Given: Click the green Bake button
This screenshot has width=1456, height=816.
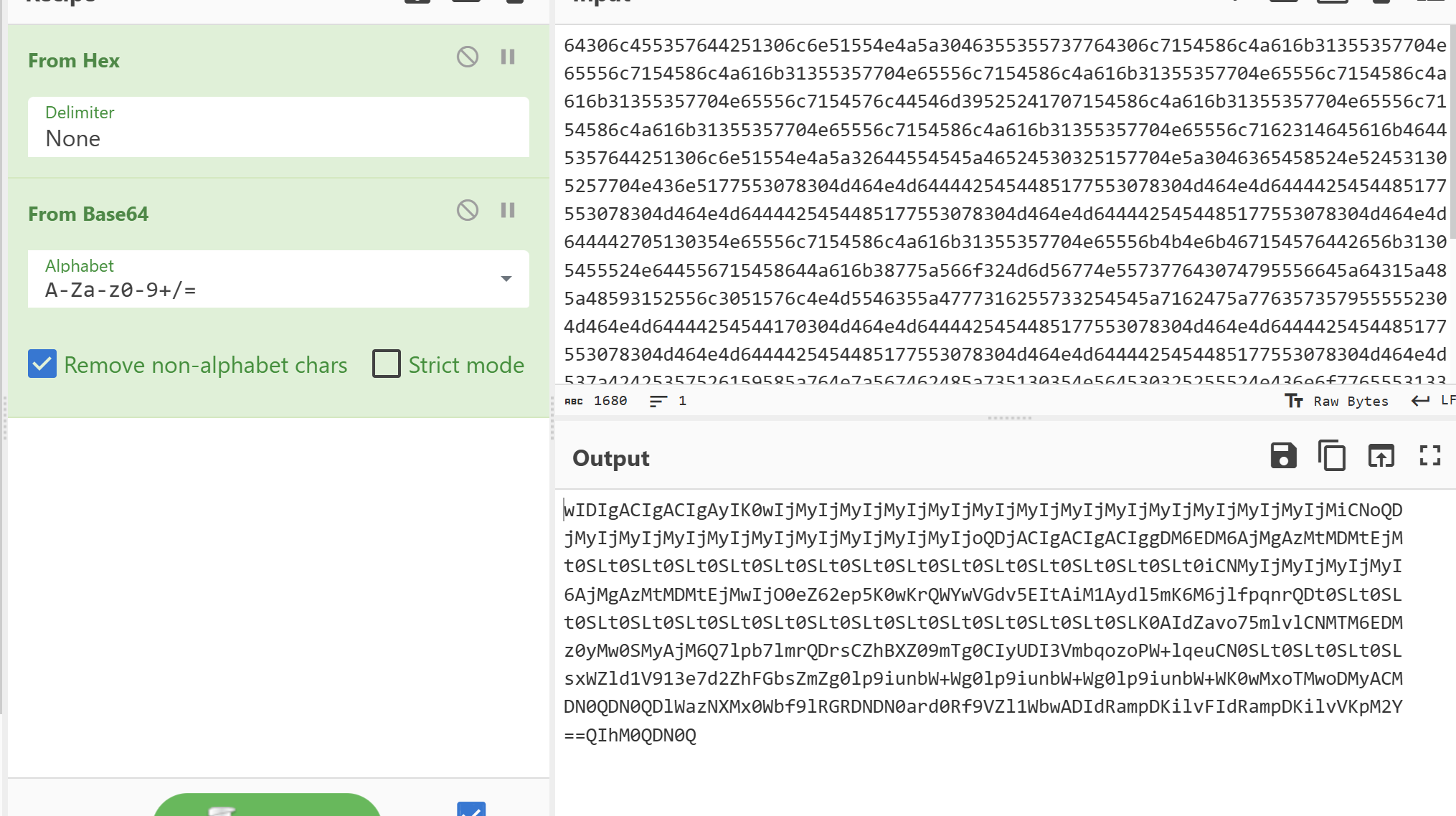Looking at the screenshot, I should [267, 806].
